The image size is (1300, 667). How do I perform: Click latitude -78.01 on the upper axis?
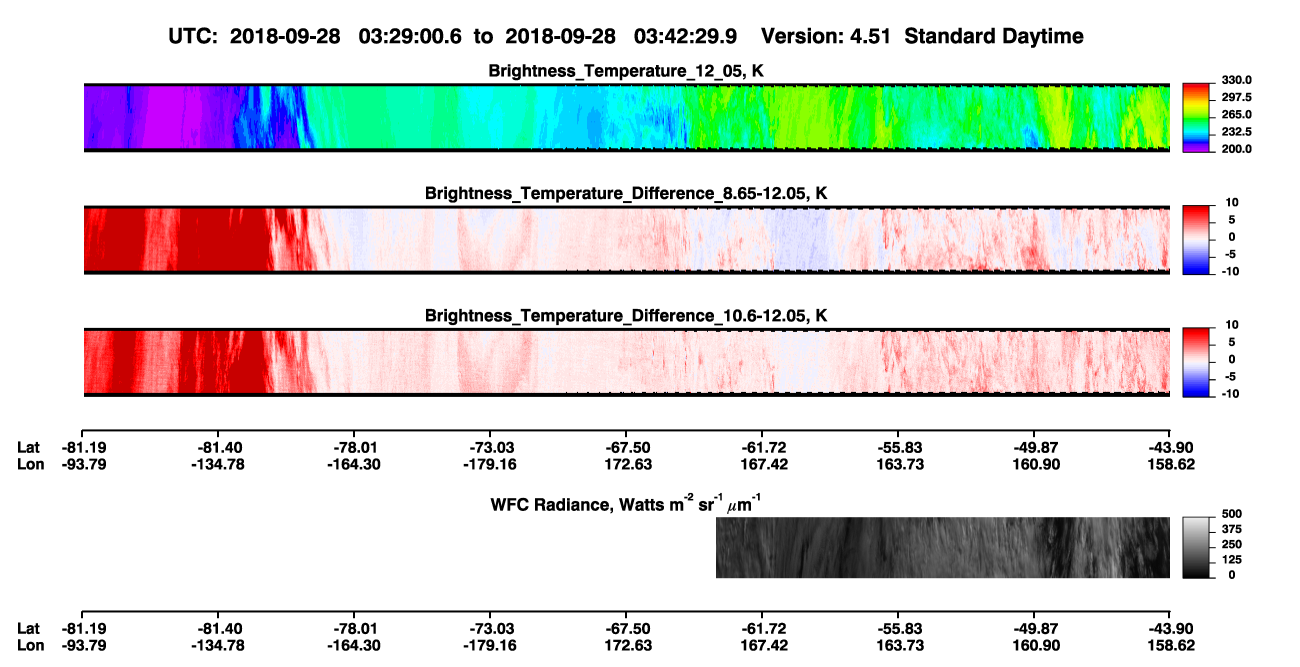(x=354, y=448)
